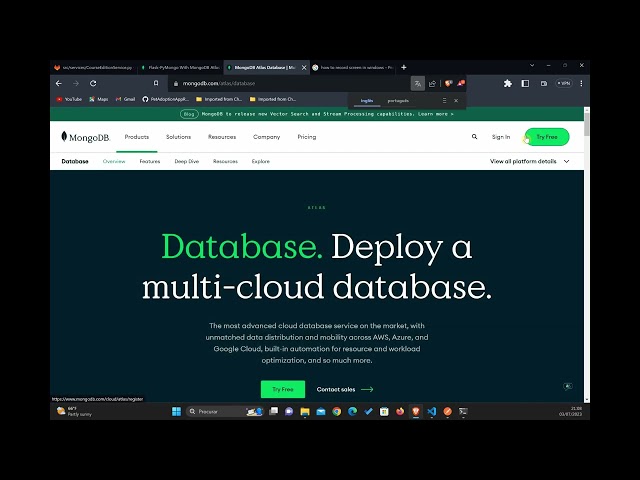Open the translate page icon in address bar
Screen dimensions: 640x480
pos(418,84)
